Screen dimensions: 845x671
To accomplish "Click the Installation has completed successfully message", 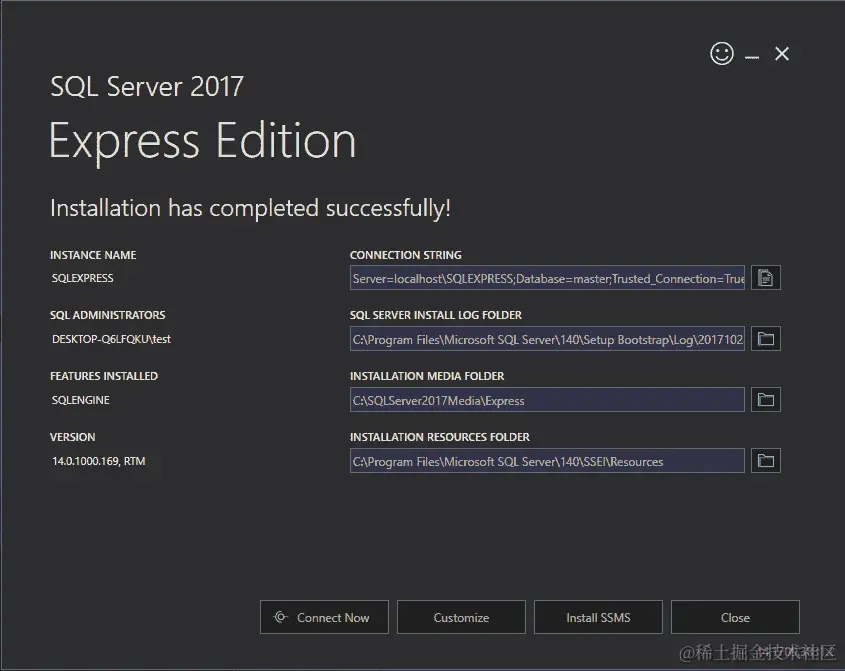I will (251, 209).
